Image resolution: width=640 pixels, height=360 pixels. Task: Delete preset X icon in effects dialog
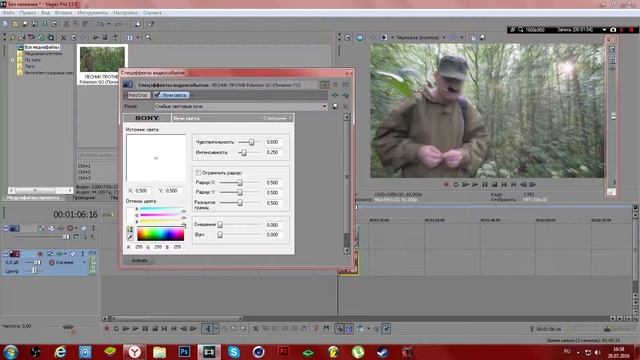[x=345, y=106]
